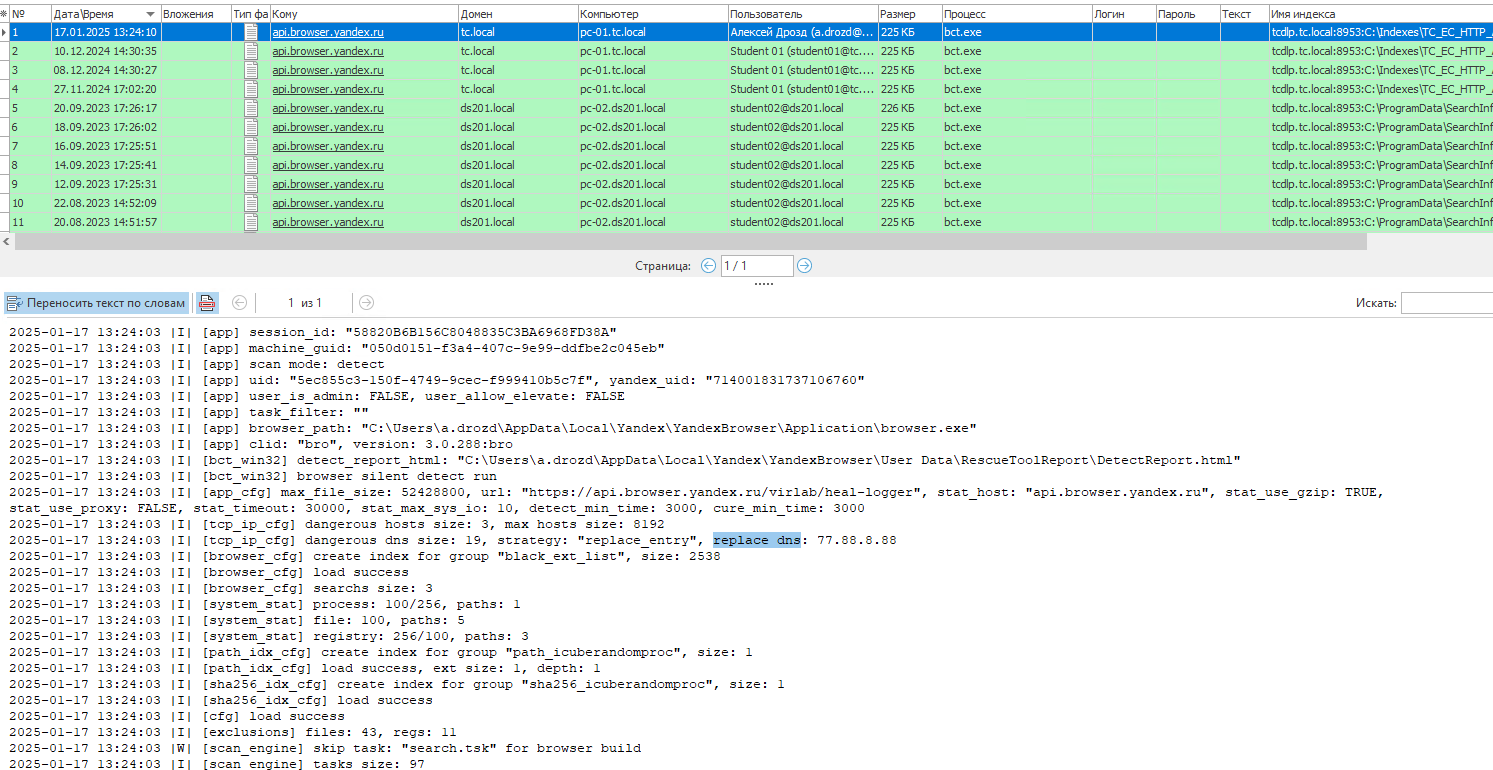The image size is (1493, 770).
Task: Click the document icon for 10.12.2024 14:30:35 row
Action: [251, 51]
